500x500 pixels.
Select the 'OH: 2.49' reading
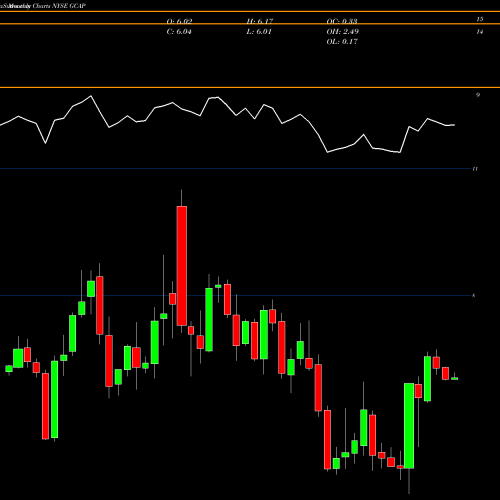click(x=343, y=32)
